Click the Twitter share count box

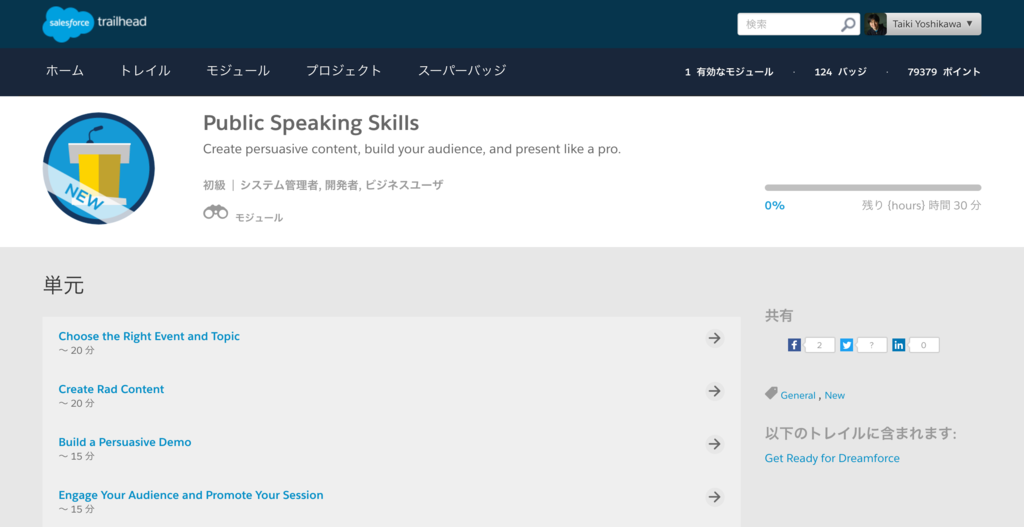[x=872, y=345]
